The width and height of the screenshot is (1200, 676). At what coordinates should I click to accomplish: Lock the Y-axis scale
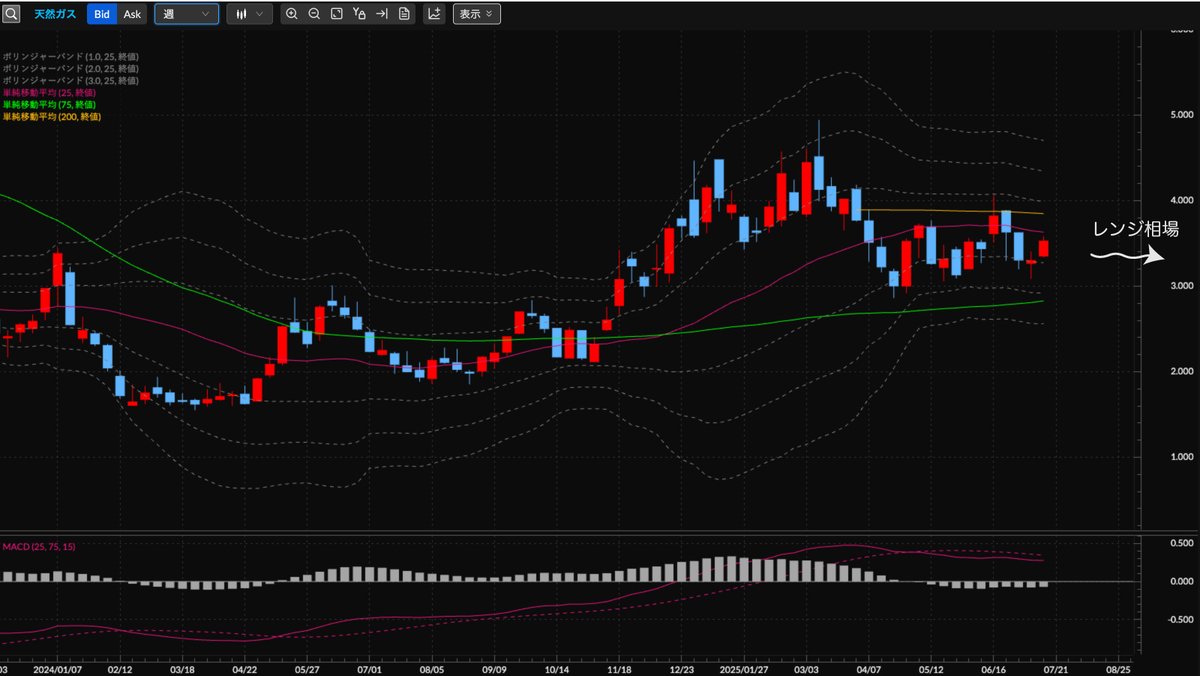359,14
